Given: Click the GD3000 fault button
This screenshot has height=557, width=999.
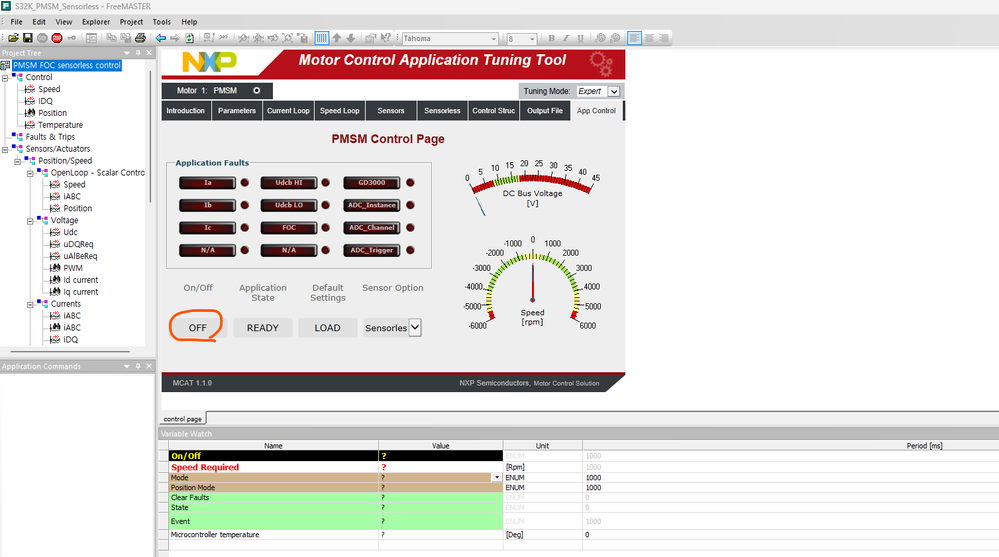Looking at the screenshot, I should pos(371,183).
